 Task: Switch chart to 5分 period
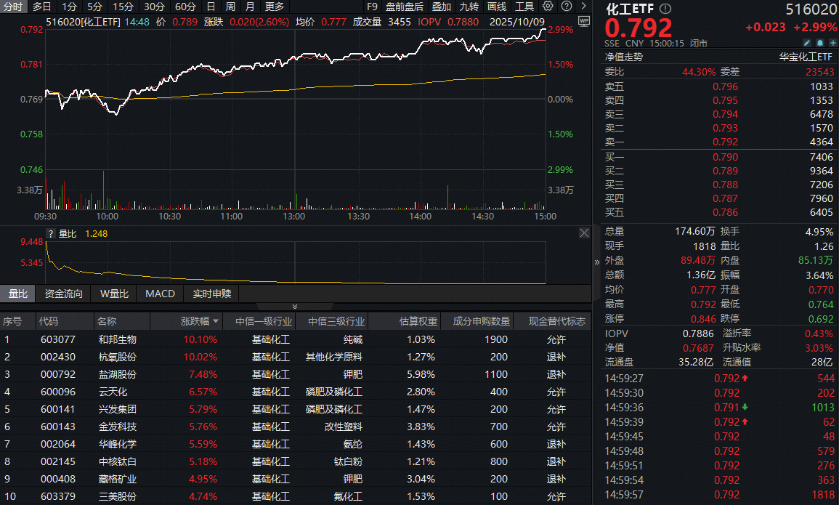click(x=94, y=6)
